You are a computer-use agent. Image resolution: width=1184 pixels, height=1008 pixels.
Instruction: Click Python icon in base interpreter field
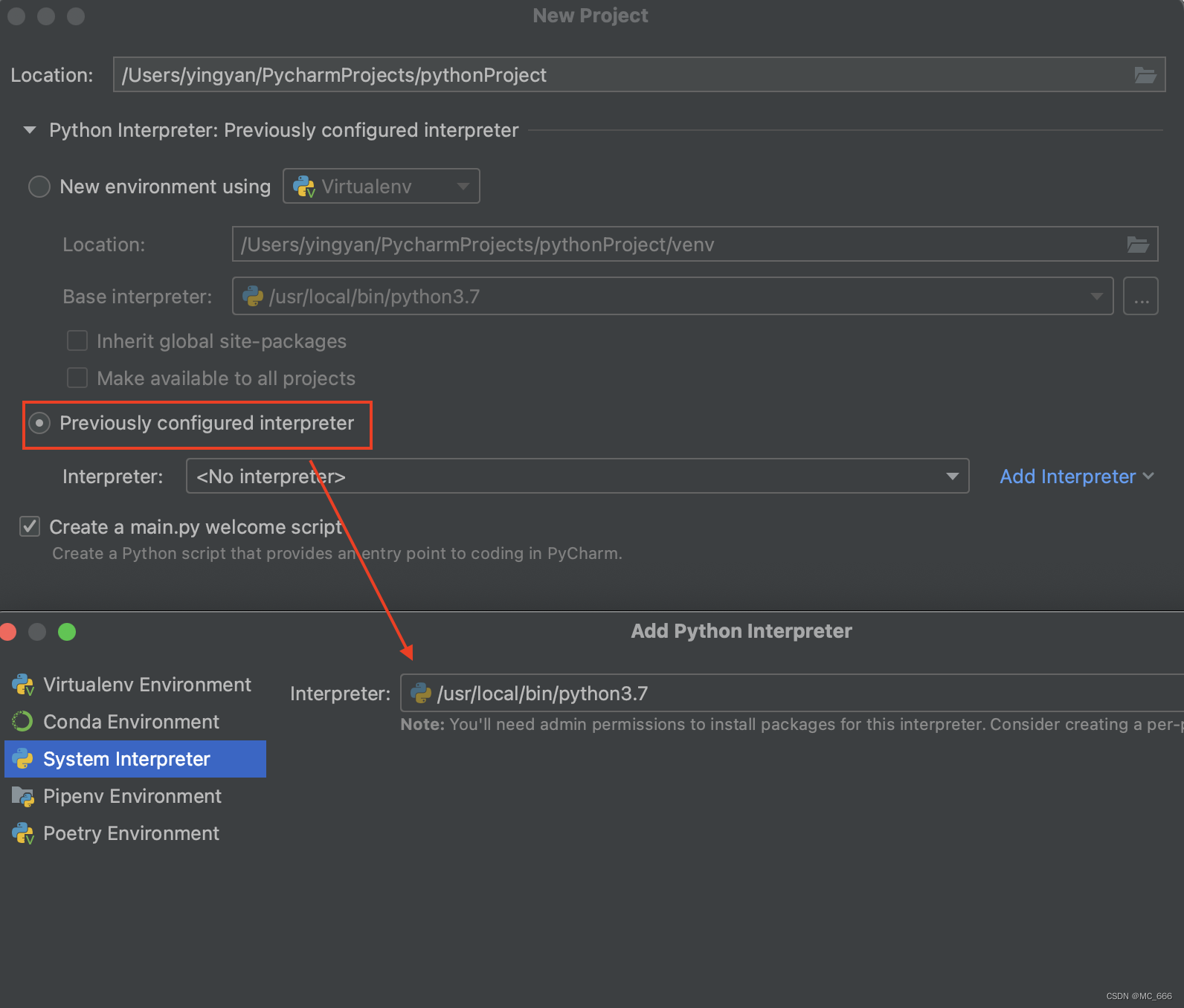pyautogui.click(x=253, y=297)
